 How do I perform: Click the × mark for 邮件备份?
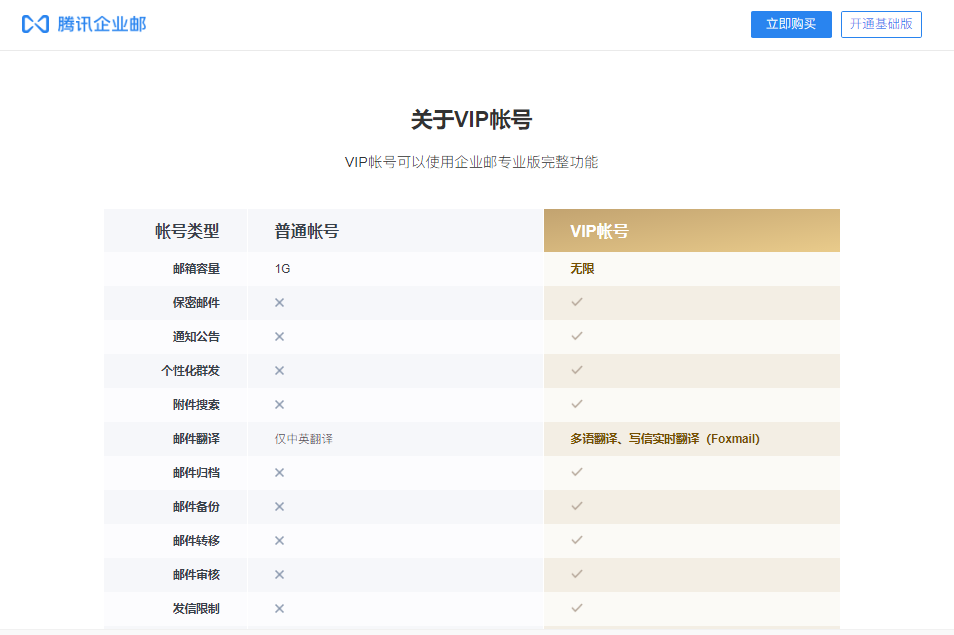(x=279, y=507)
